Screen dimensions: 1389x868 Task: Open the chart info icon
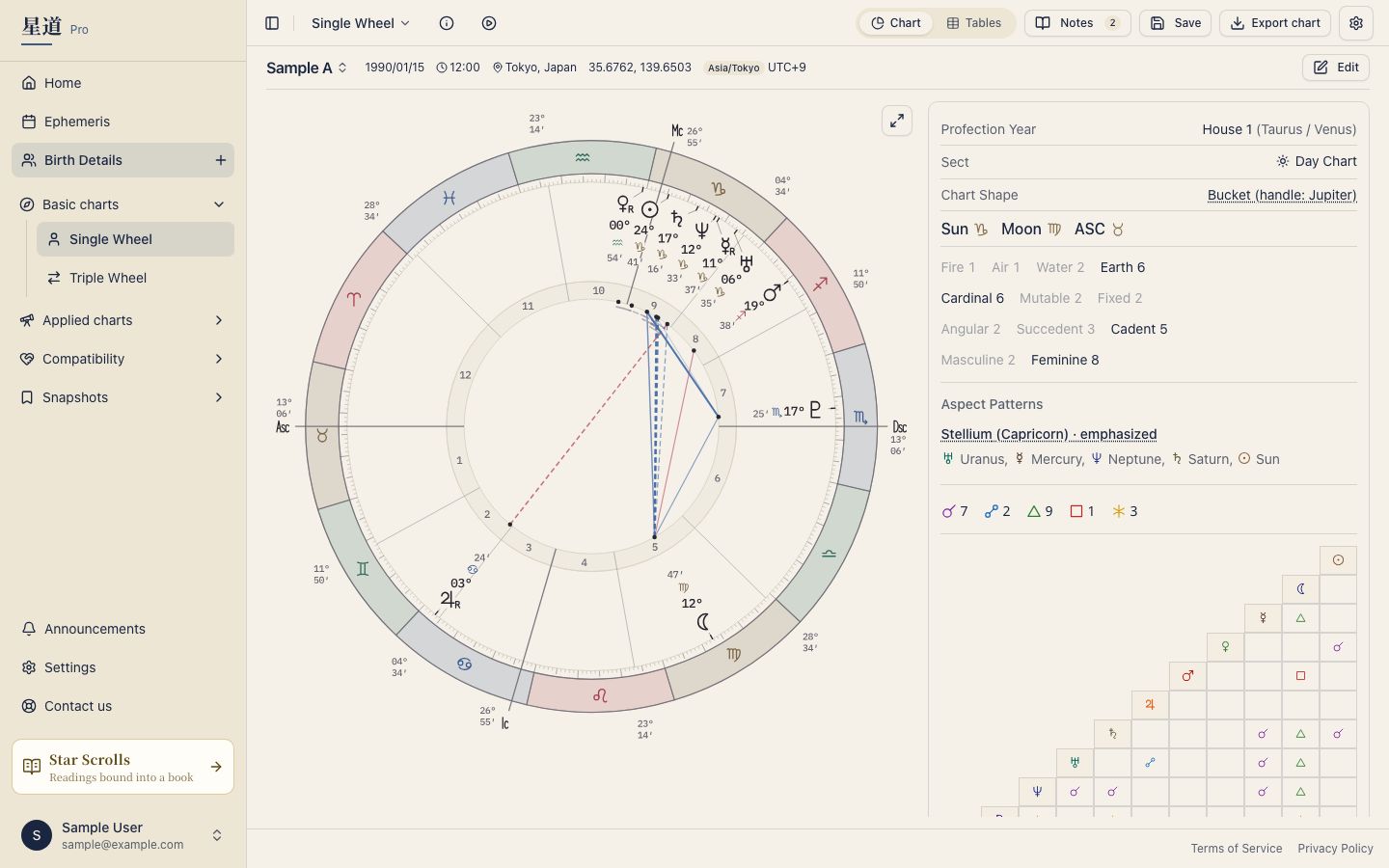(447, 23)
